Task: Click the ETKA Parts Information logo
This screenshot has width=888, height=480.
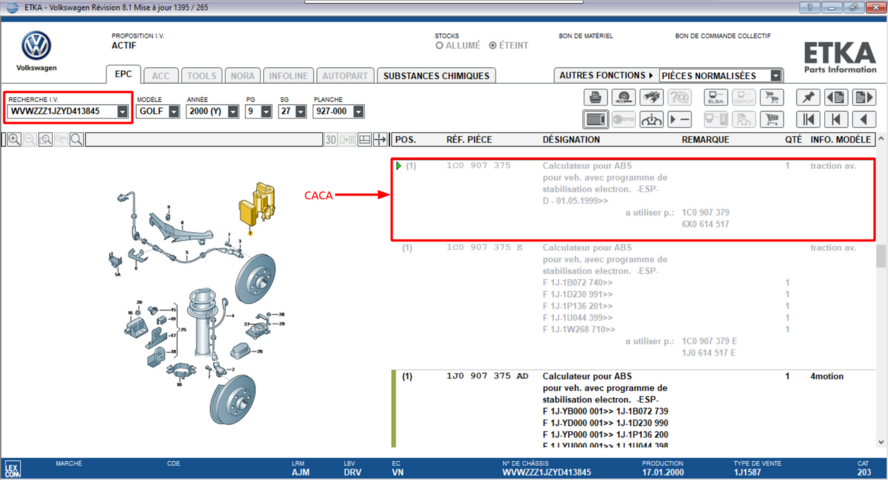Action: pyautogui.click(x=840, y=57)
